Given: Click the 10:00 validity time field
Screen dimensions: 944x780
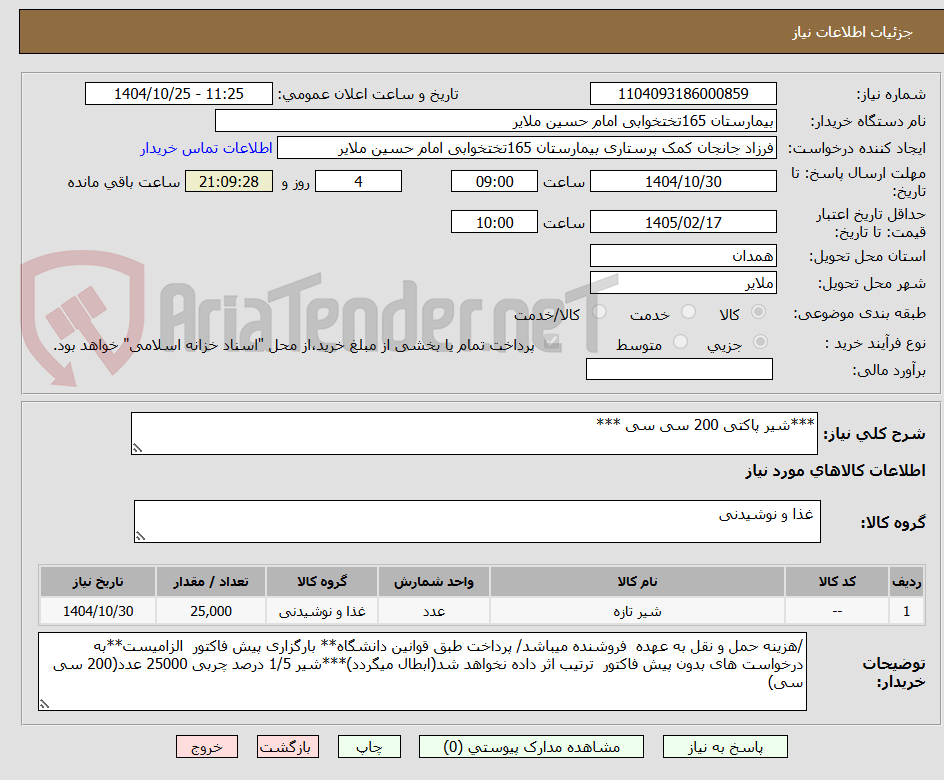Looking at the screenshot, I should pos(494,222).
